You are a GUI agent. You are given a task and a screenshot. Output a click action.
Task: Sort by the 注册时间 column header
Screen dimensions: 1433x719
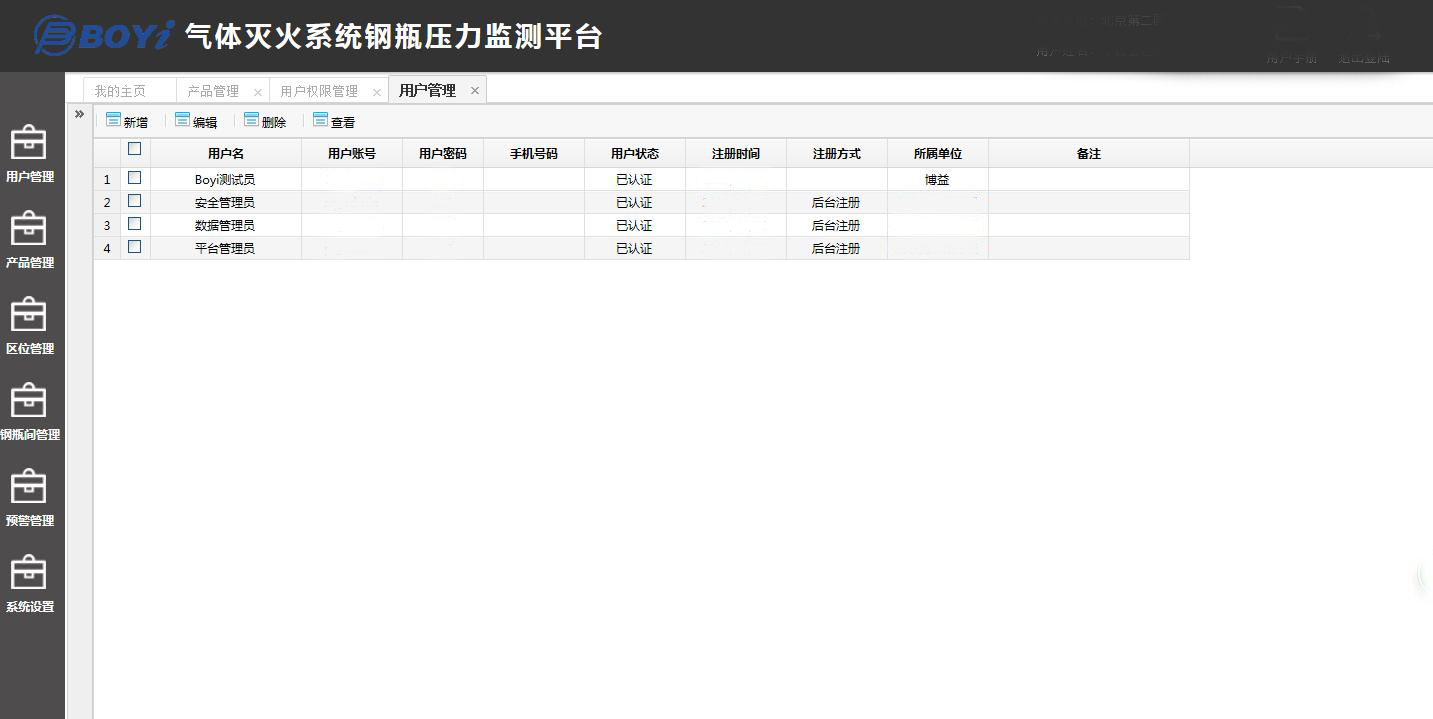pyautogui.click(x=735, y=154)
